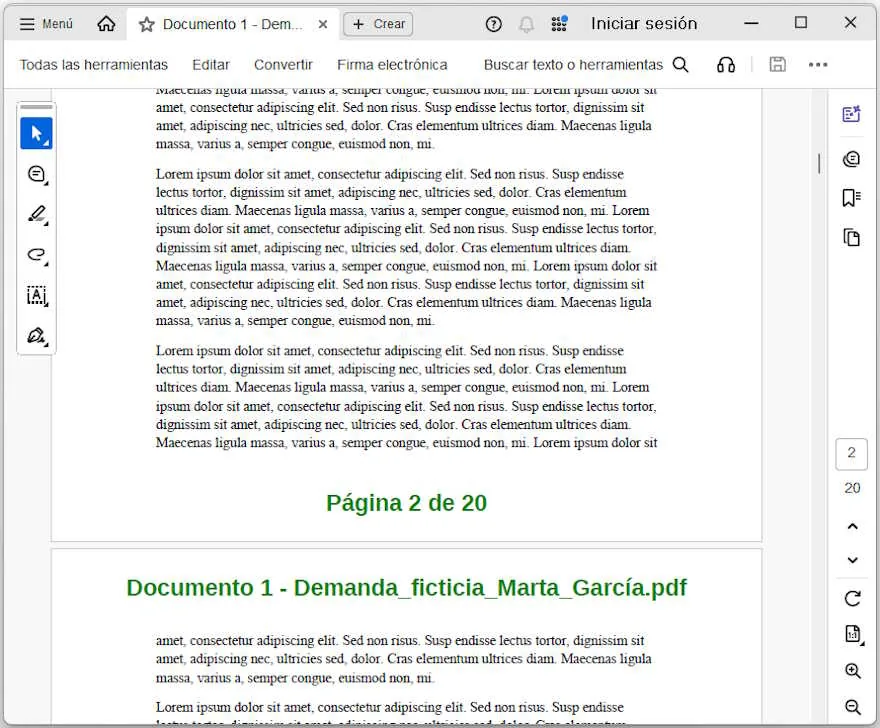880x728 pixels.
Task: Click Iniciar sesión
Action: click(x=644, y=24)
